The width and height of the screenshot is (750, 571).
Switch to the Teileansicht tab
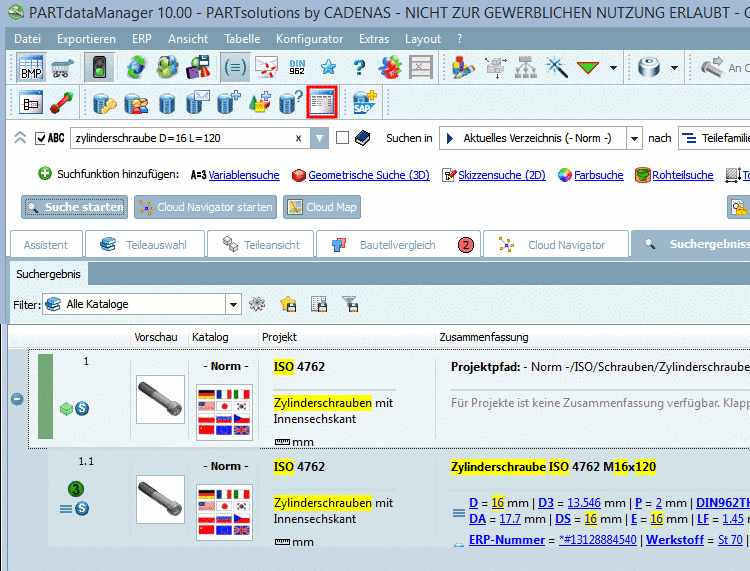[260, 245]
